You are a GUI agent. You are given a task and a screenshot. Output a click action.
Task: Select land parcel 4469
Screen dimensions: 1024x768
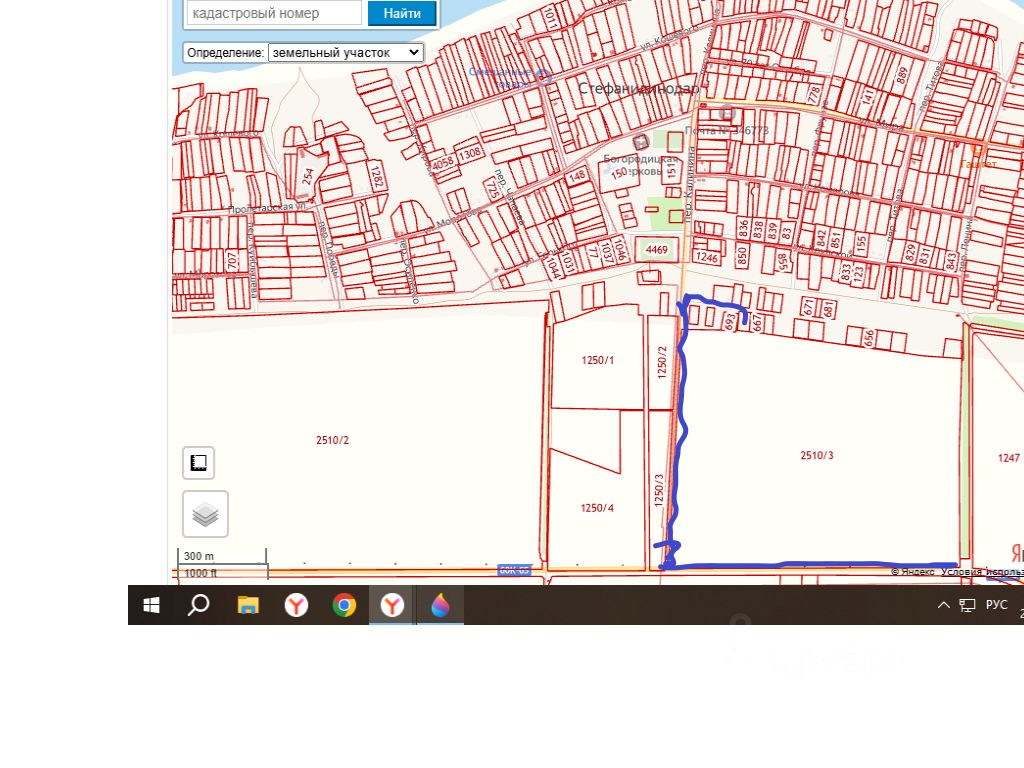(x=656, y=249)
